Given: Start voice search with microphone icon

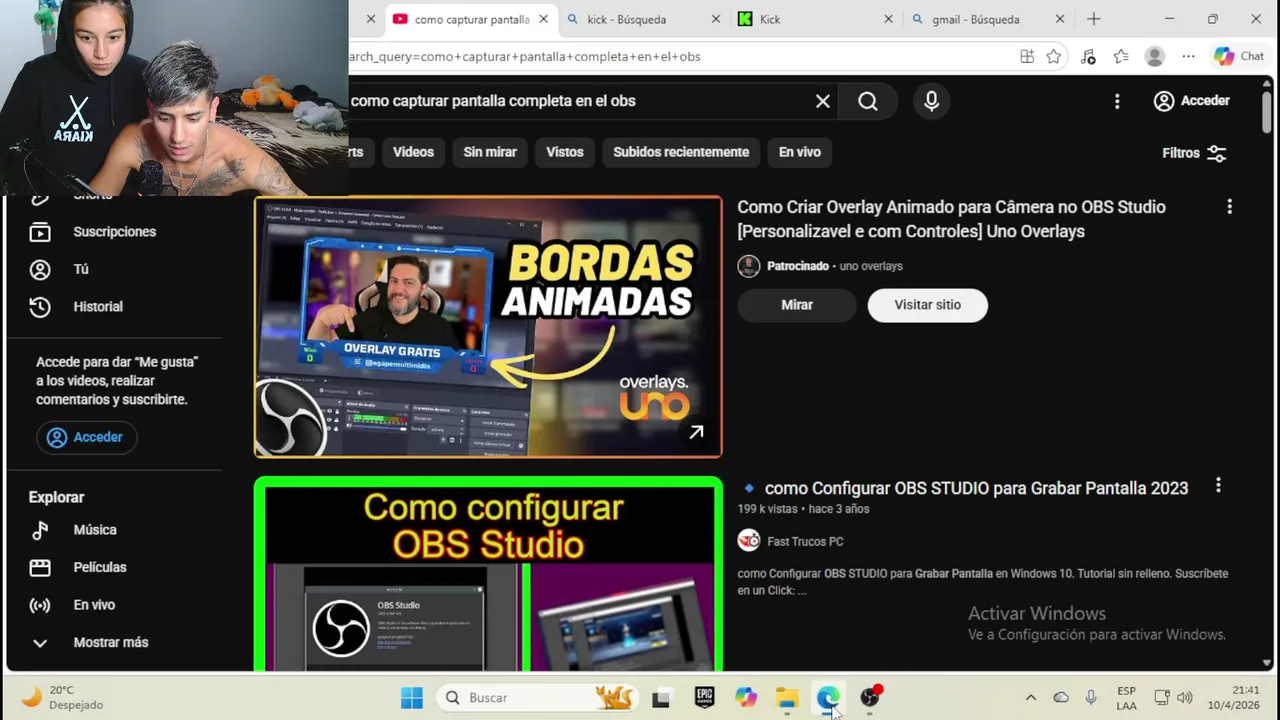Looking at the screenshot, I should [x=932, y=101].
